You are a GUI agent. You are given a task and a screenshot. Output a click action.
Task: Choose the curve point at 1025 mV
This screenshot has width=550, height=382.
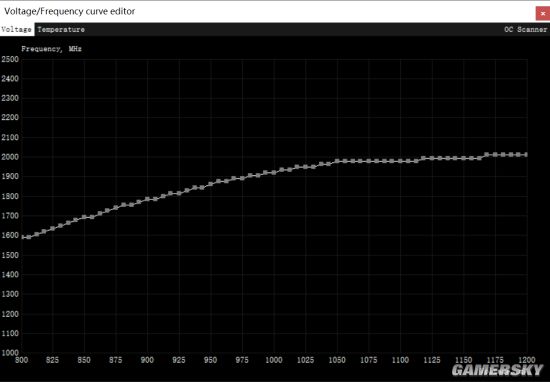click(x=306, y=167)
